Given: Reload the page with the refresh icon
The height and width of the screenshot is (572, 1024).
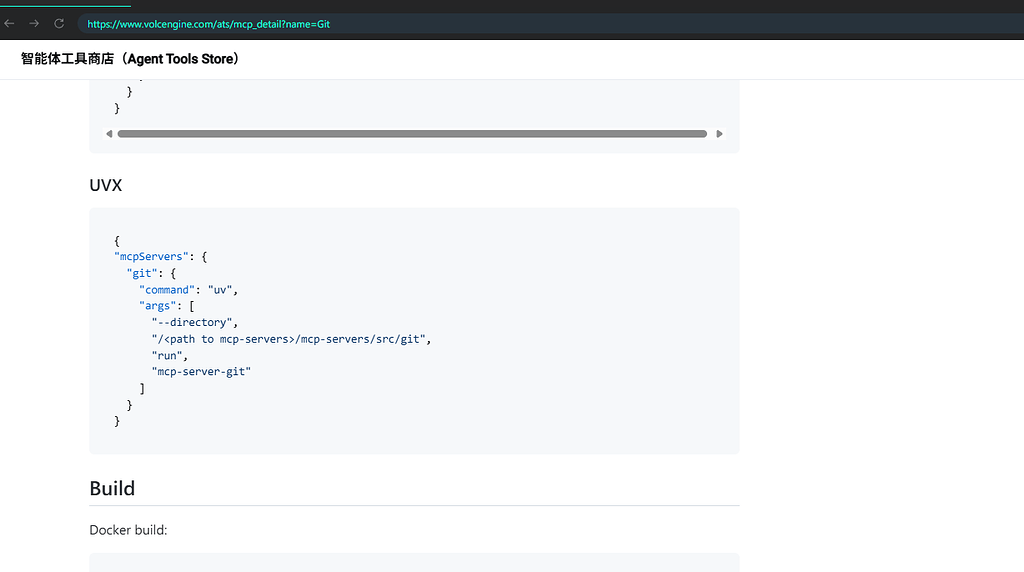Looking at the screenshot, I should click(x=59, y=24).
